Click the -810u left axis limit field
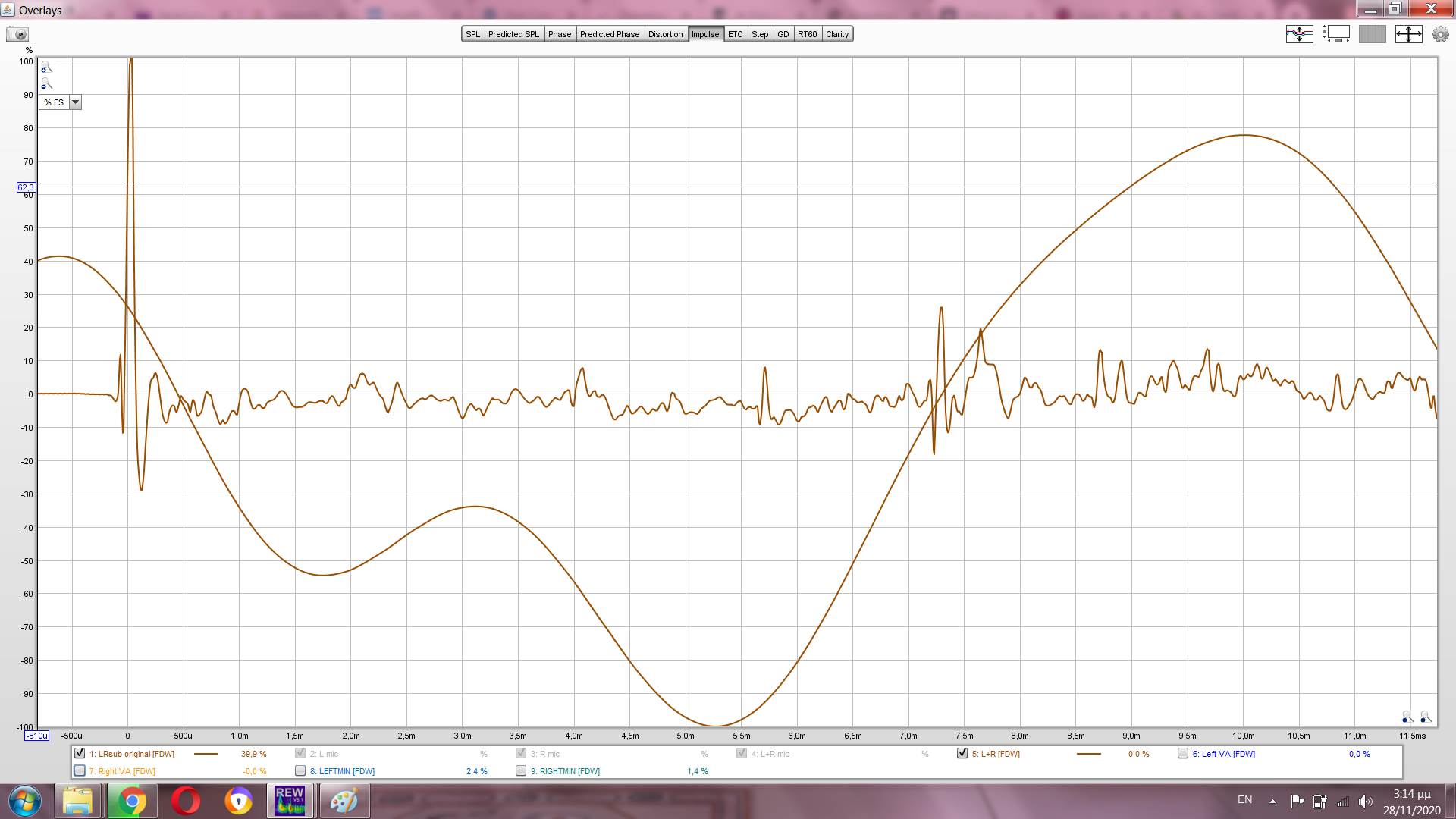1456x819 pixels. pyautogui.click(x=36, y=736)
